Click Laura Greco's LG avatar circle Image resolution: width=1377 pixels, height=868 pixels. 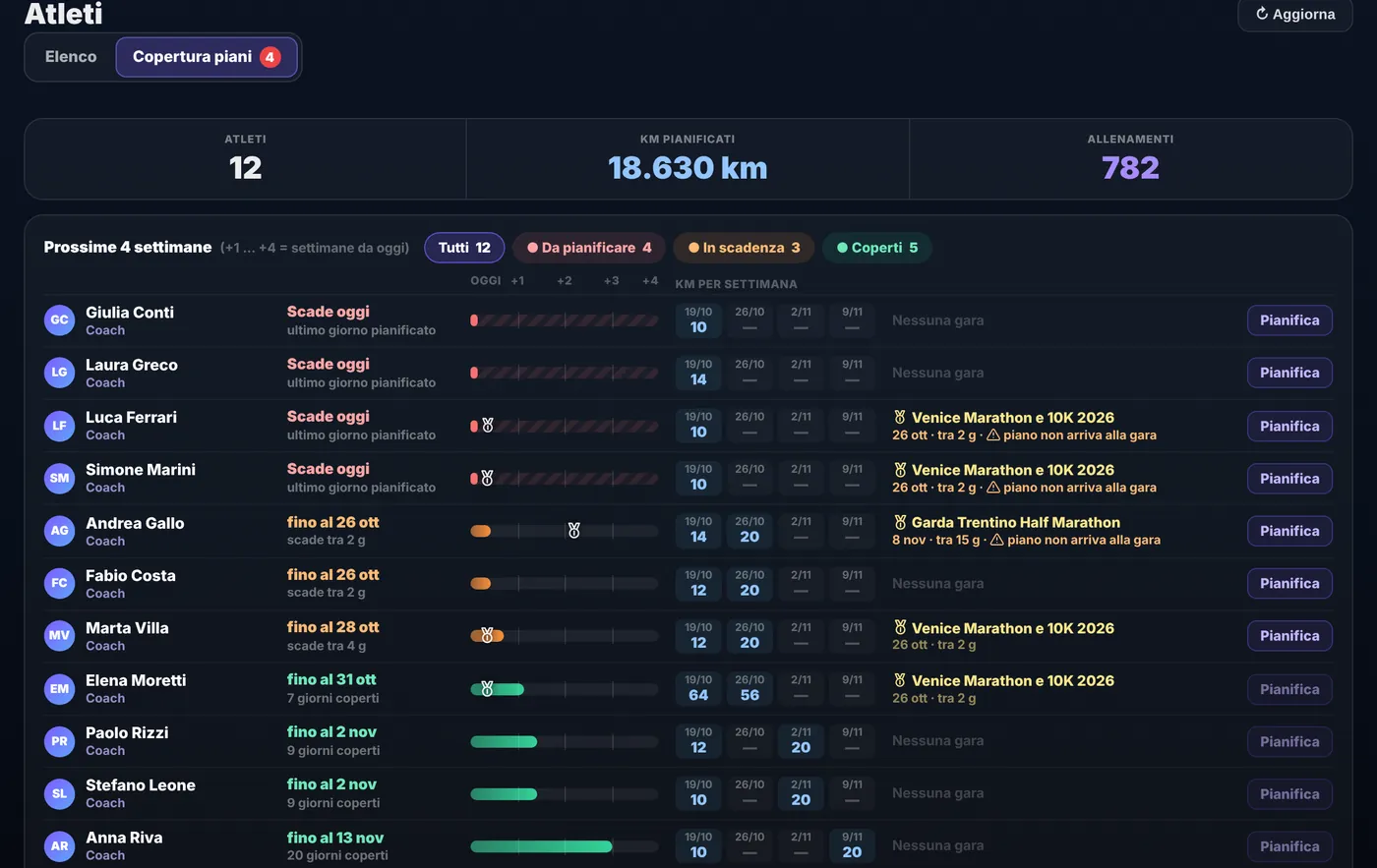click(59, 373)
